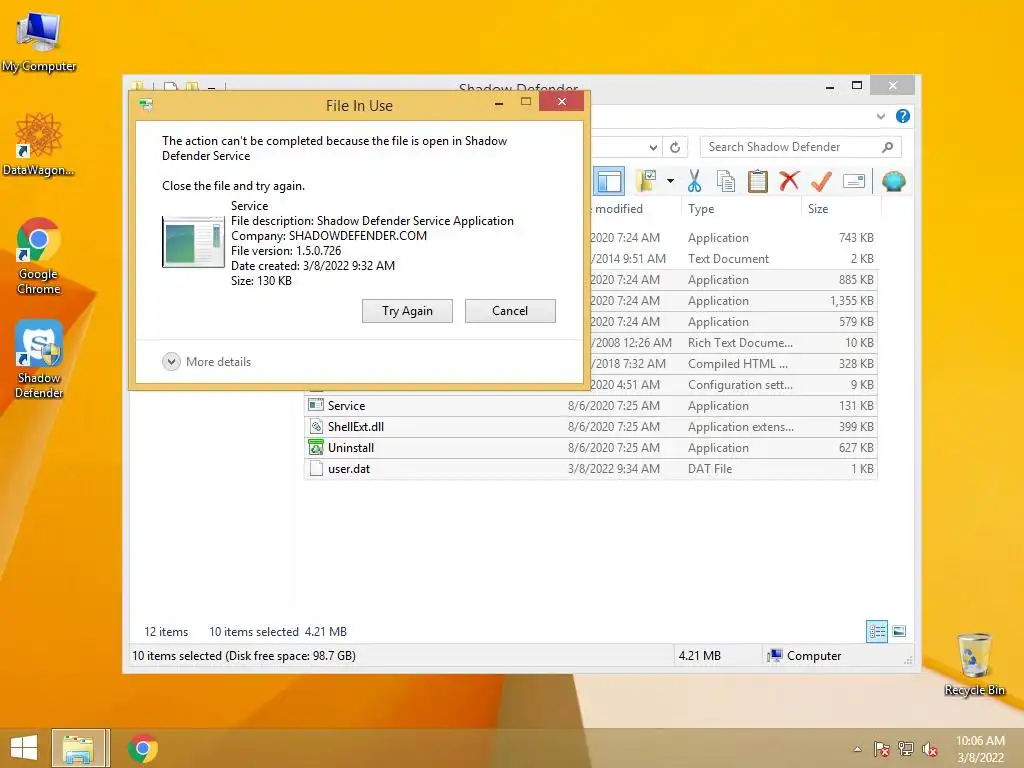Click Compiled HTML type cell
This screenshot has height=768, width=1024.
[738, 364]
